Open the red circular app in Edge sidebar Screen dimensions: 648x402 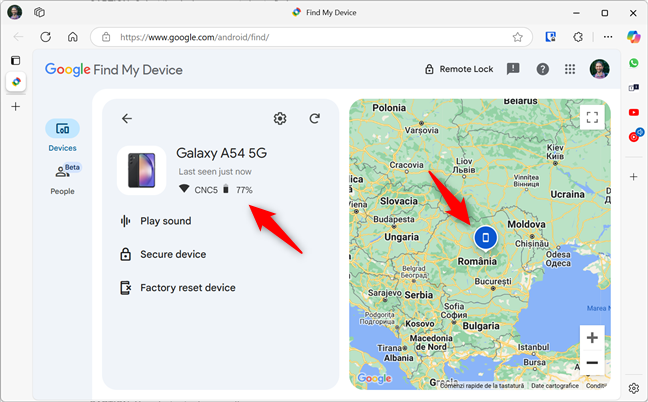click(x=634, y=136)
